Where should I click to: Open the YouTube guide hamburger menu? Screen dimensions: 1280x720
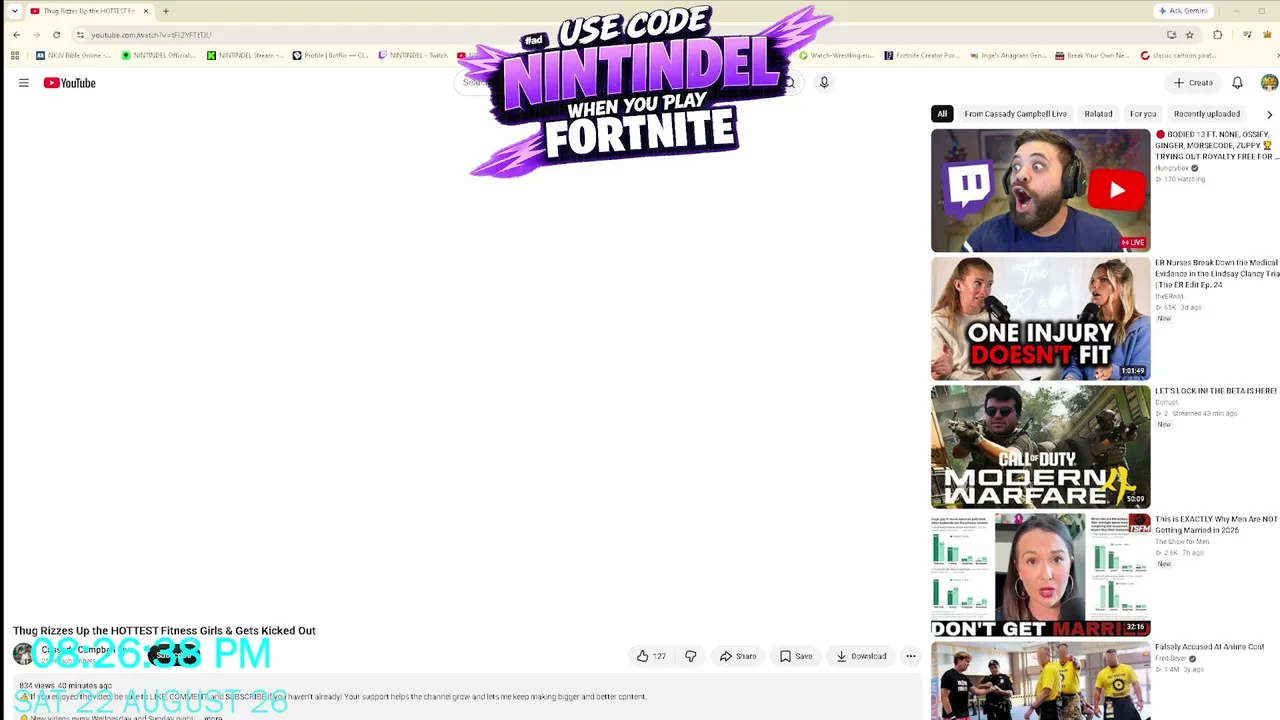(24, 83)
